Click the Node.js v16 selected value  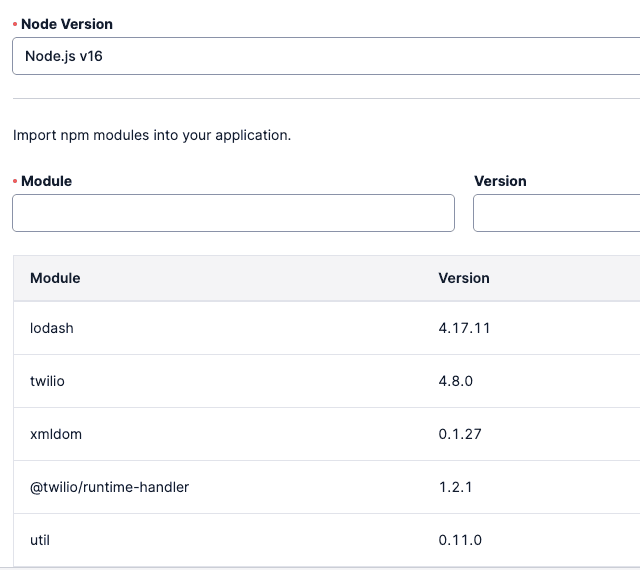(x=64, y=56)
